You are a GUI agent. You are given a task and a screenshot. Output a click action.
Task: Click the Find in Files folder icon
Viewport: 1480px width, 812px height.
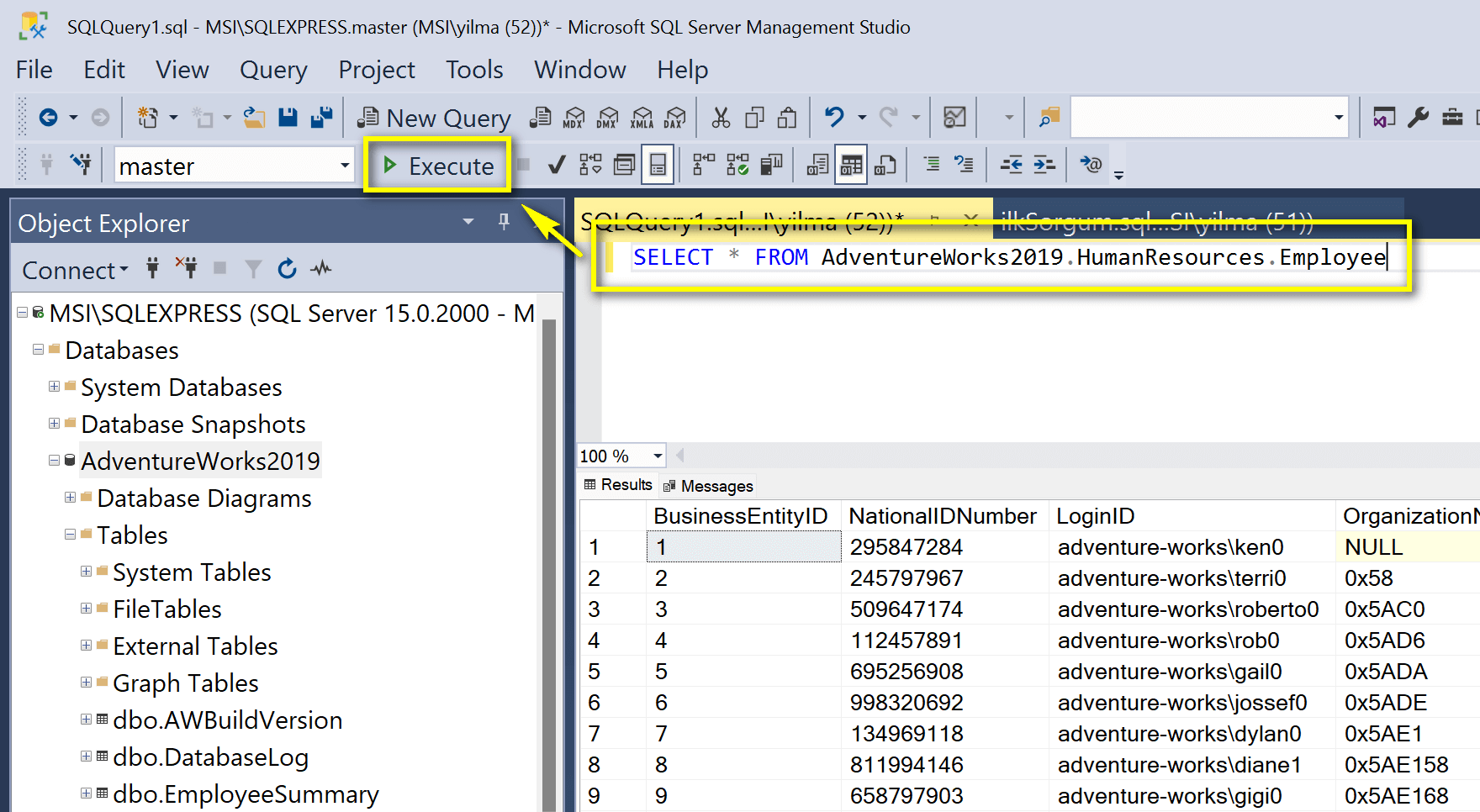(1049, 118)
